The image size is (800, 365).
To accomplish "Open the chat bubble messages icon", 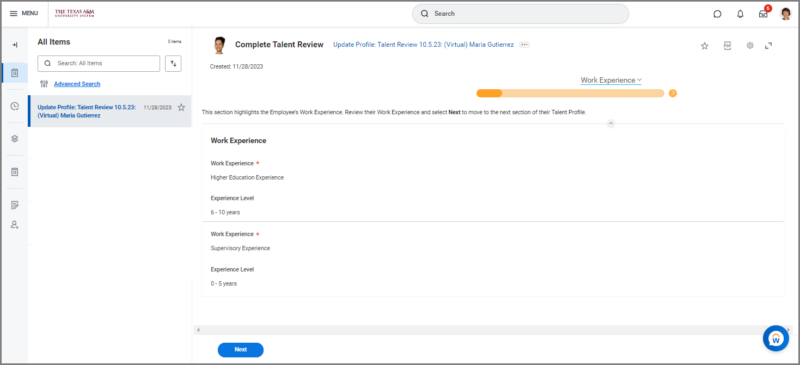I will (x=717, y=14).
